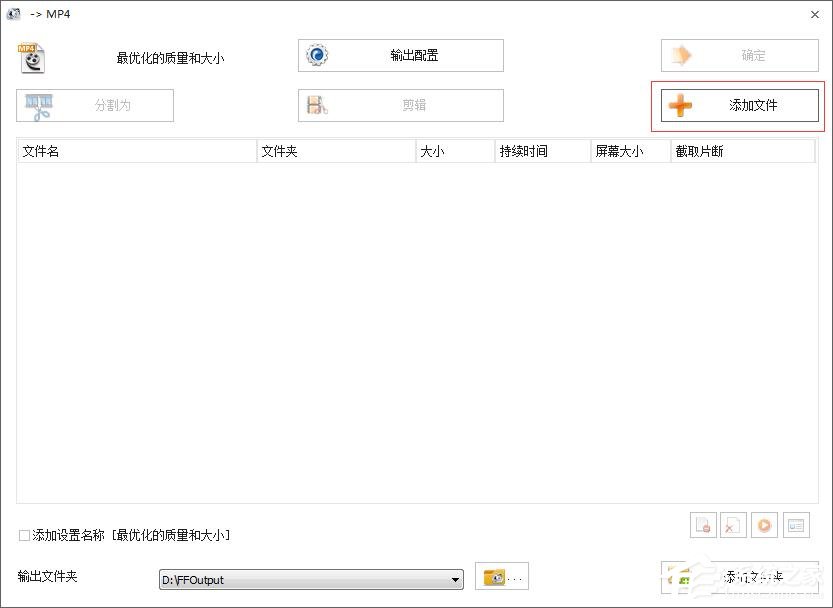This screenshot has height=608, width=833.
Task: Open 输出配置 output settings
Action: 401,55
